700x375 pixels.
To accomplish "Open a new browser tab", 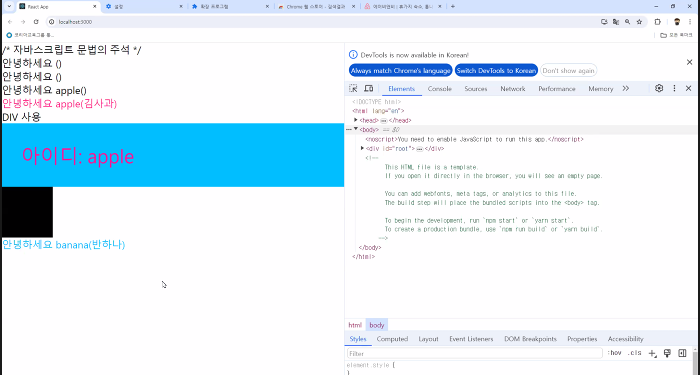I will coord(453,6).
